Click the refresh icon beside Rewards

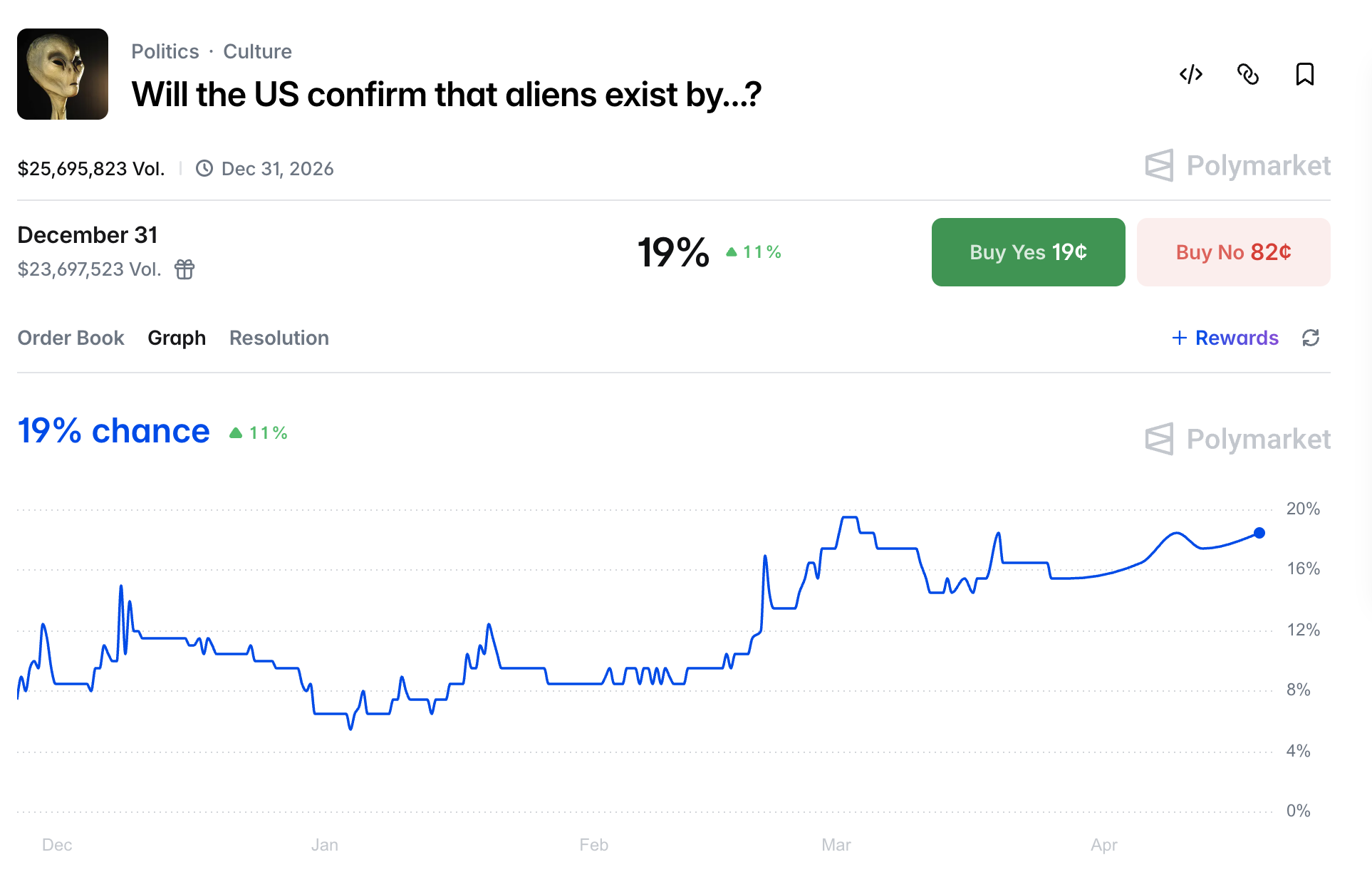pos(1311,338)
